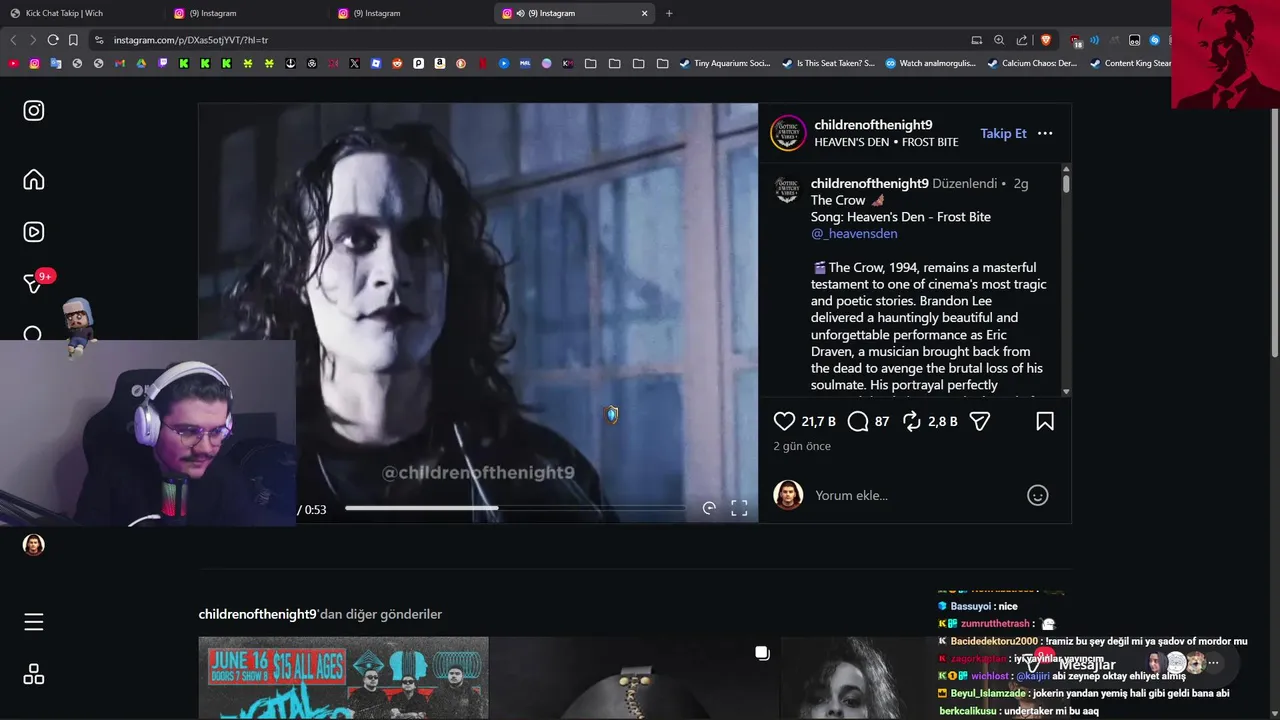The image size is (1280, 720).
Task: Click the commenter avatar beside Yorum ekle
Action: 788,495
